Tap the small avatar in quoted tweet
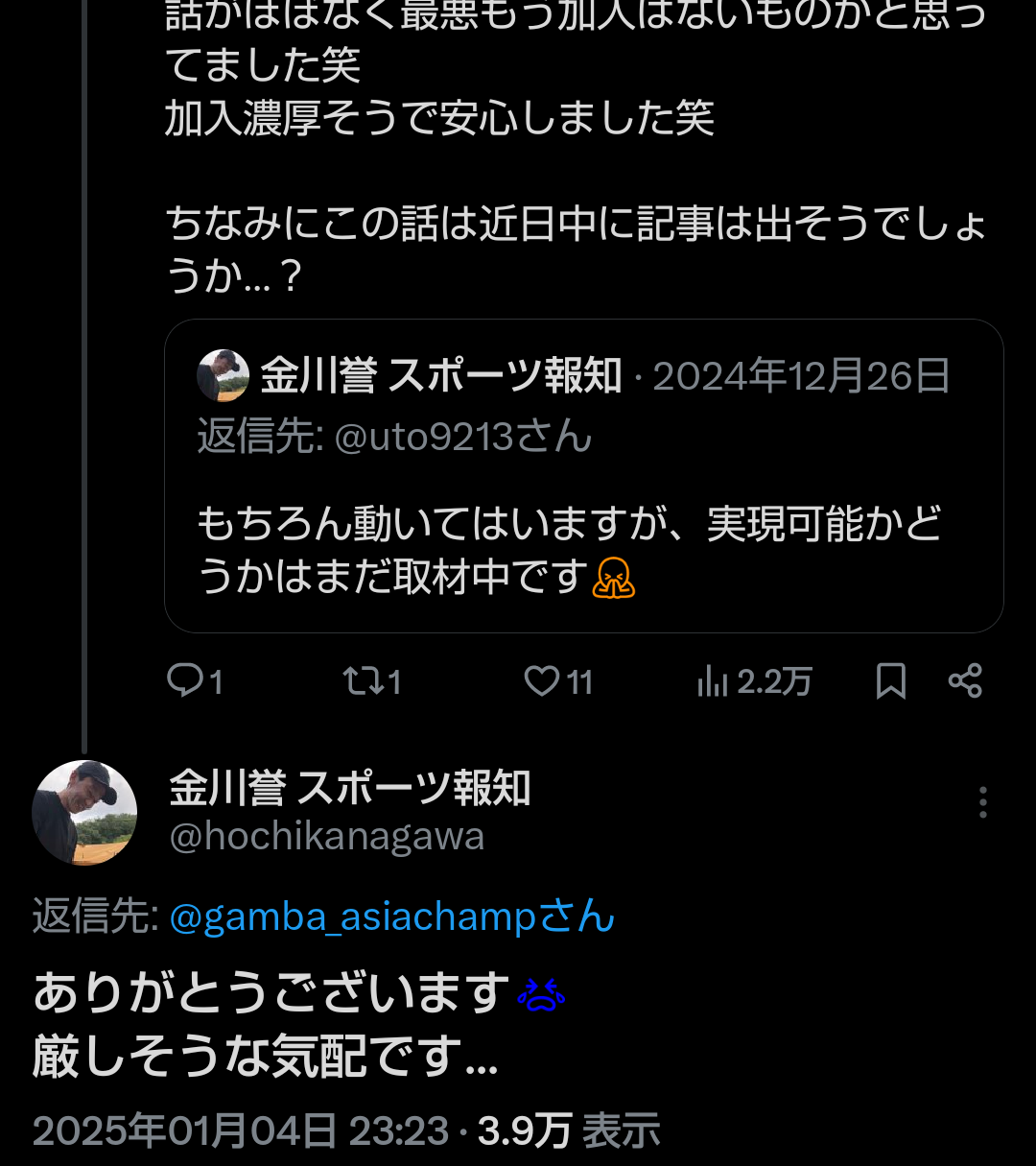The height and width of the screenshot is (1166, 1036). click(x=223, y=375)
